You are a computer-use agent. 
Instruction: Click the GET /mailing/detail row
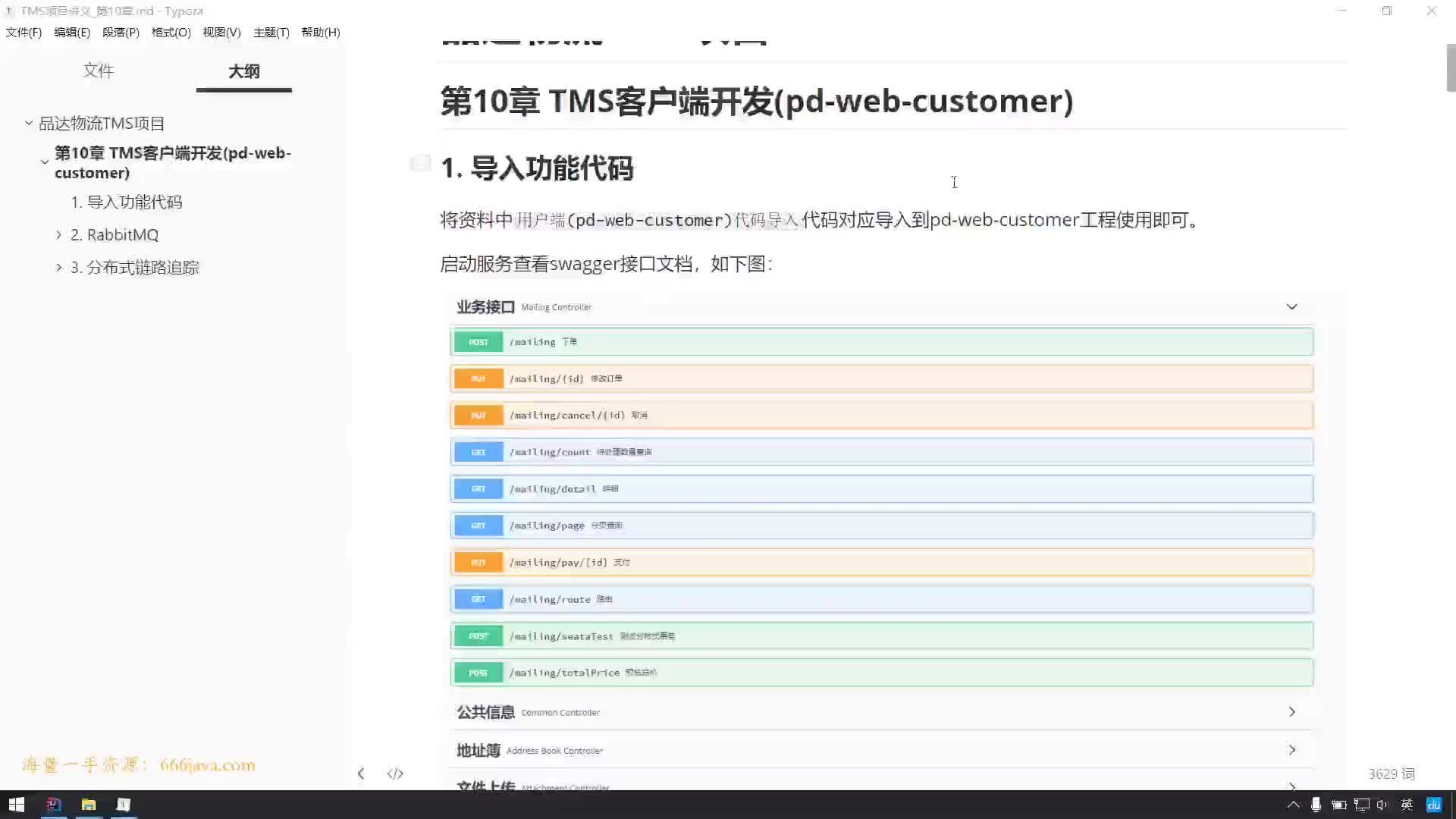[x=882, y=488]
